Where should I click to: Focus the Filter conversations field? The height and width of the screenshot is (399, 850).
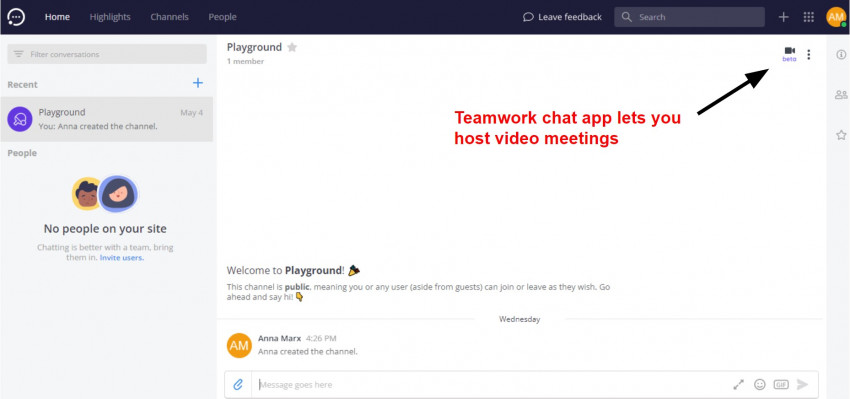tap(107, 54)
